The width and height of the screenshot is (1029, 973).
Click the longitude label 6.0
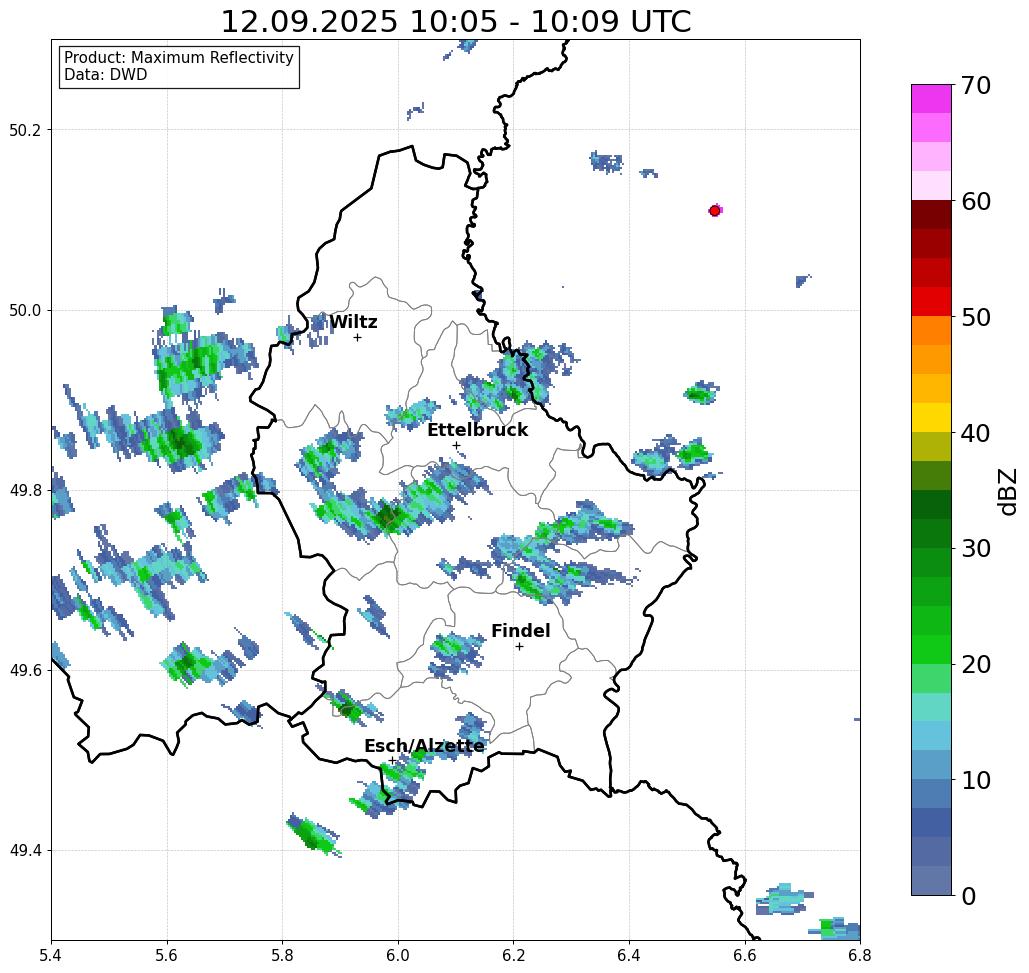click(398, 955)
